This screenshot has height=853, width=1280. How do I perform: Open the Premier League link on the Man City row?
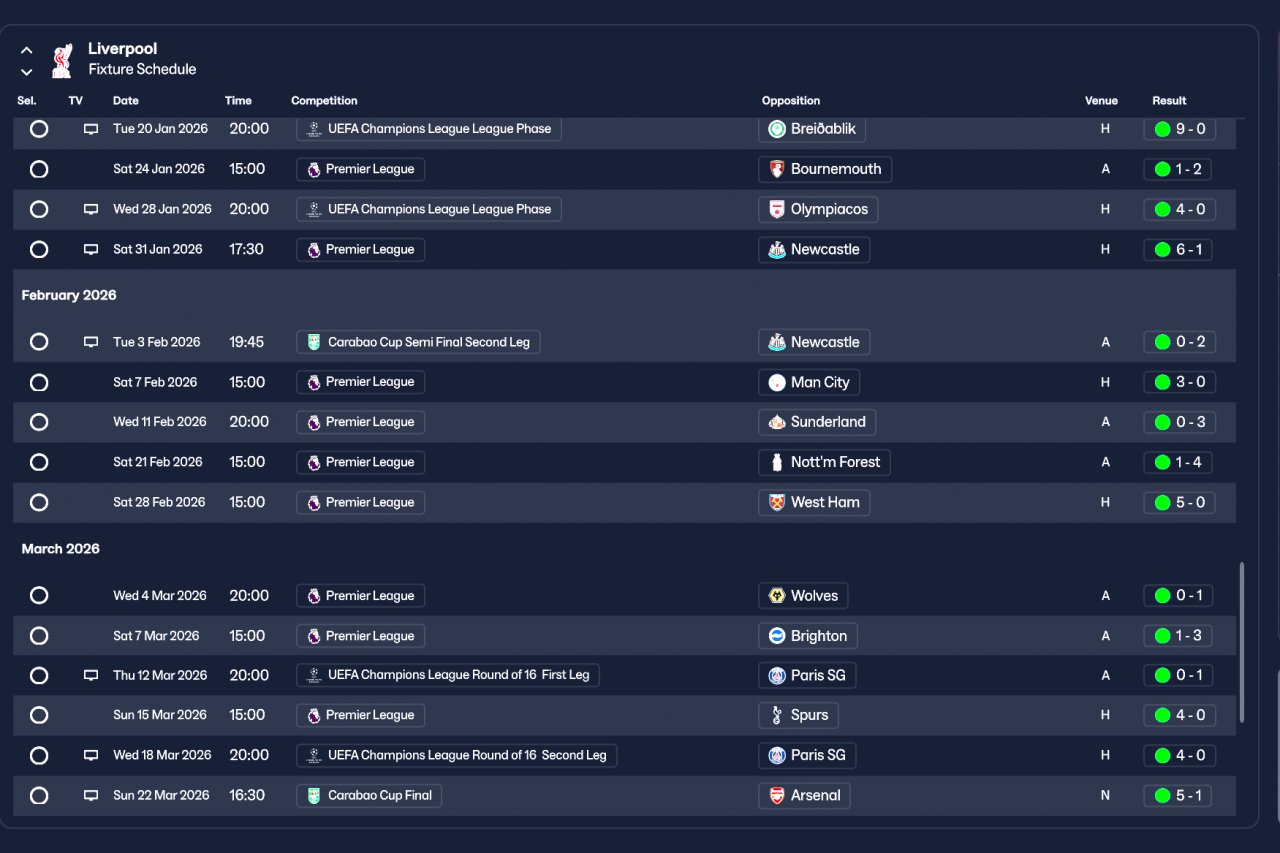tap(360, 382)
